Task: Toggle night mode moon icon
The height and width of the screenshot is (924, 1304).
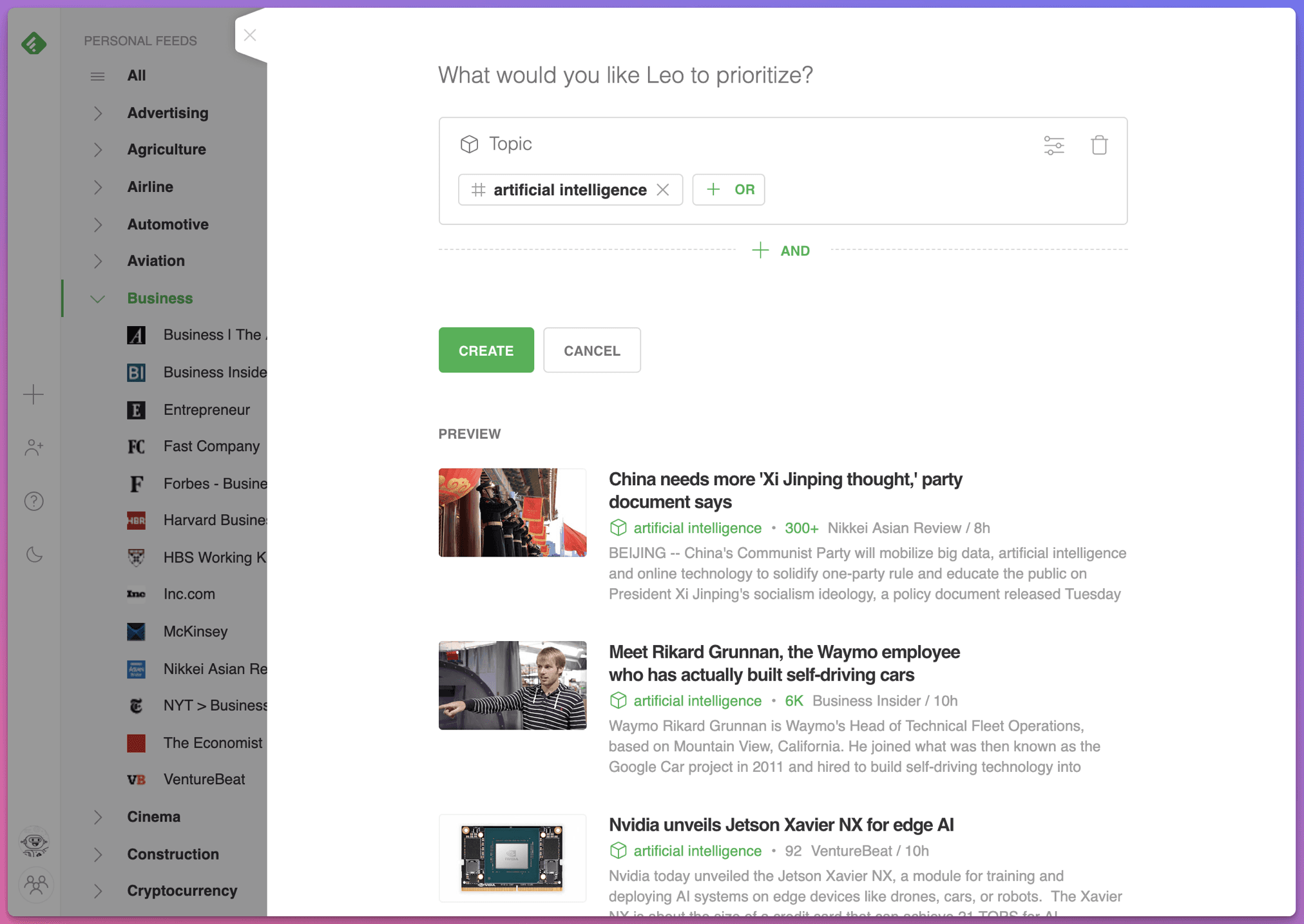Action: tap(34, 554)
